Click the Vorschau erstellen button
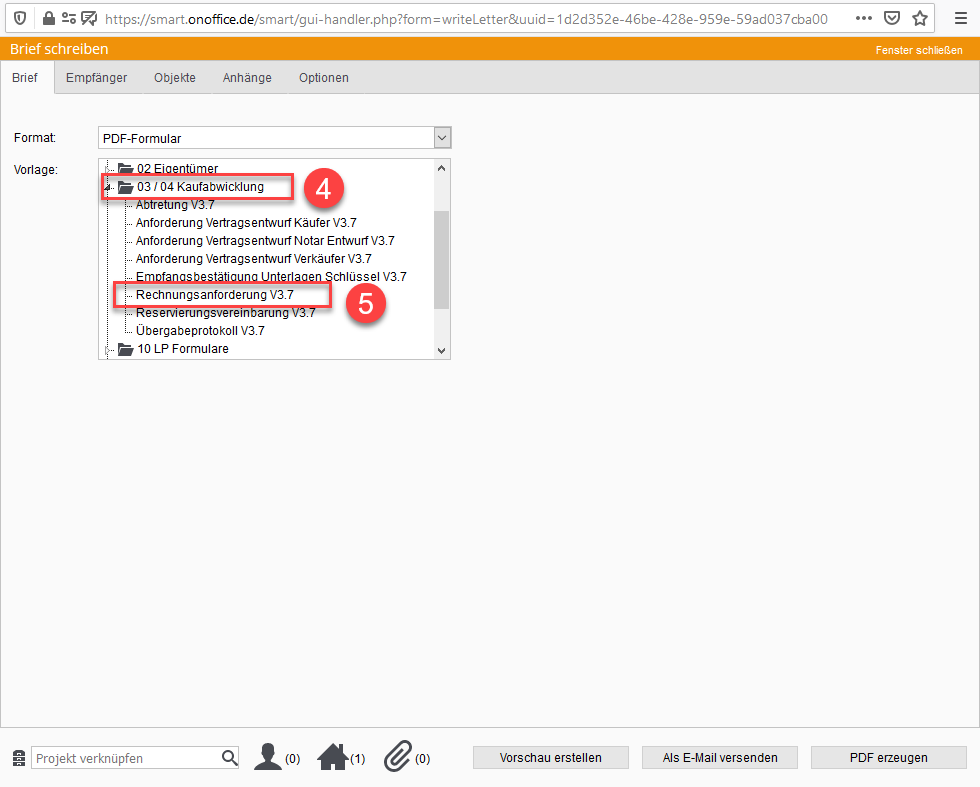The height and width of the screenshot is (787, 980). click(550, 758)
